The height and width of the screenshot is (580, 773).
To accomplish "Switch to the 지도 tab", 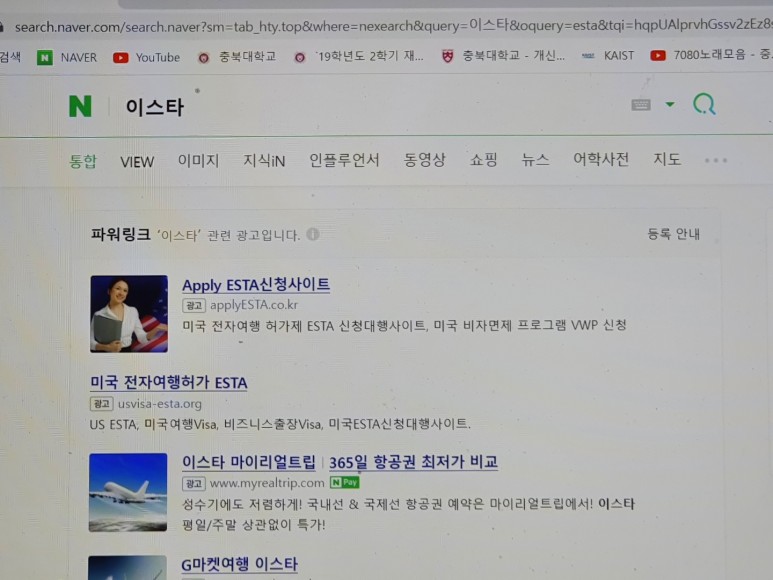I will pyautogui.click(x=667, y=159).
